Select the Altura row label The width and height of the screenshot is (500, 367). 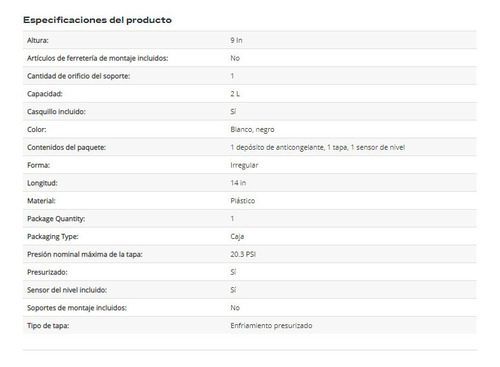click(38, 40)
